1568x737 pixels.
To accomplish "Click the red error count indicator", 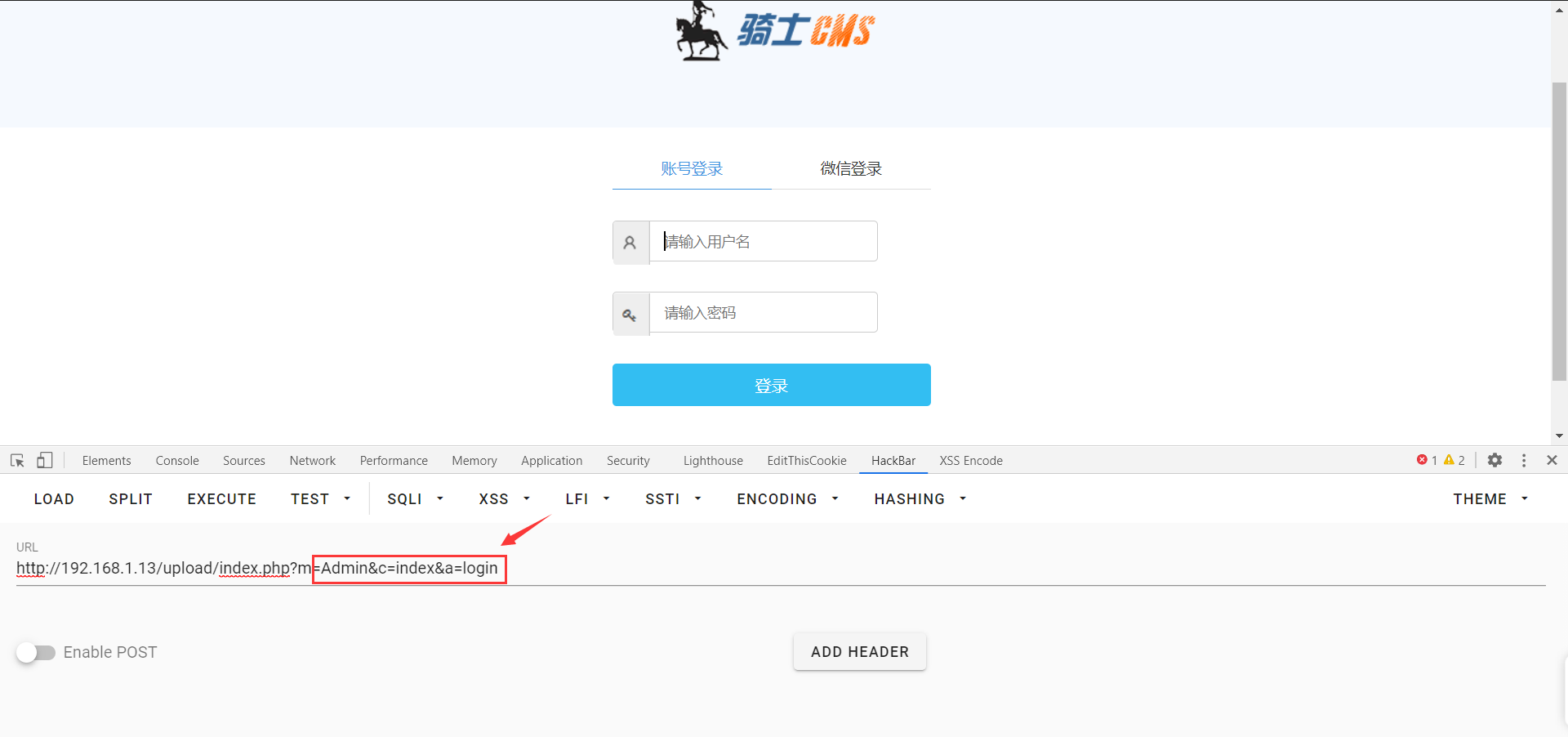I will [1427, 461].
